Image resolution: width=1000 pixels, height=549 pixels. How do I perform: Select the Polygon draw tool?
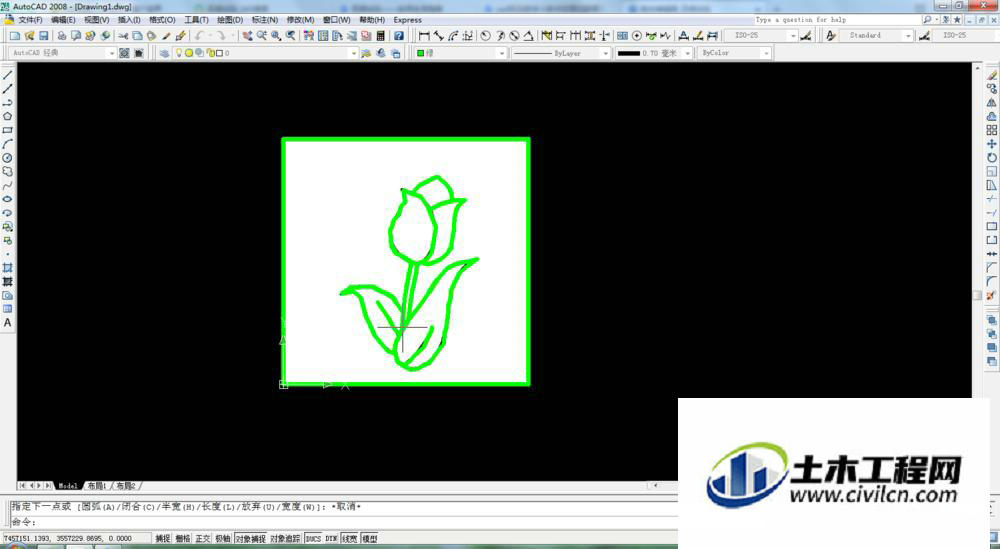(x=8, y=117)
